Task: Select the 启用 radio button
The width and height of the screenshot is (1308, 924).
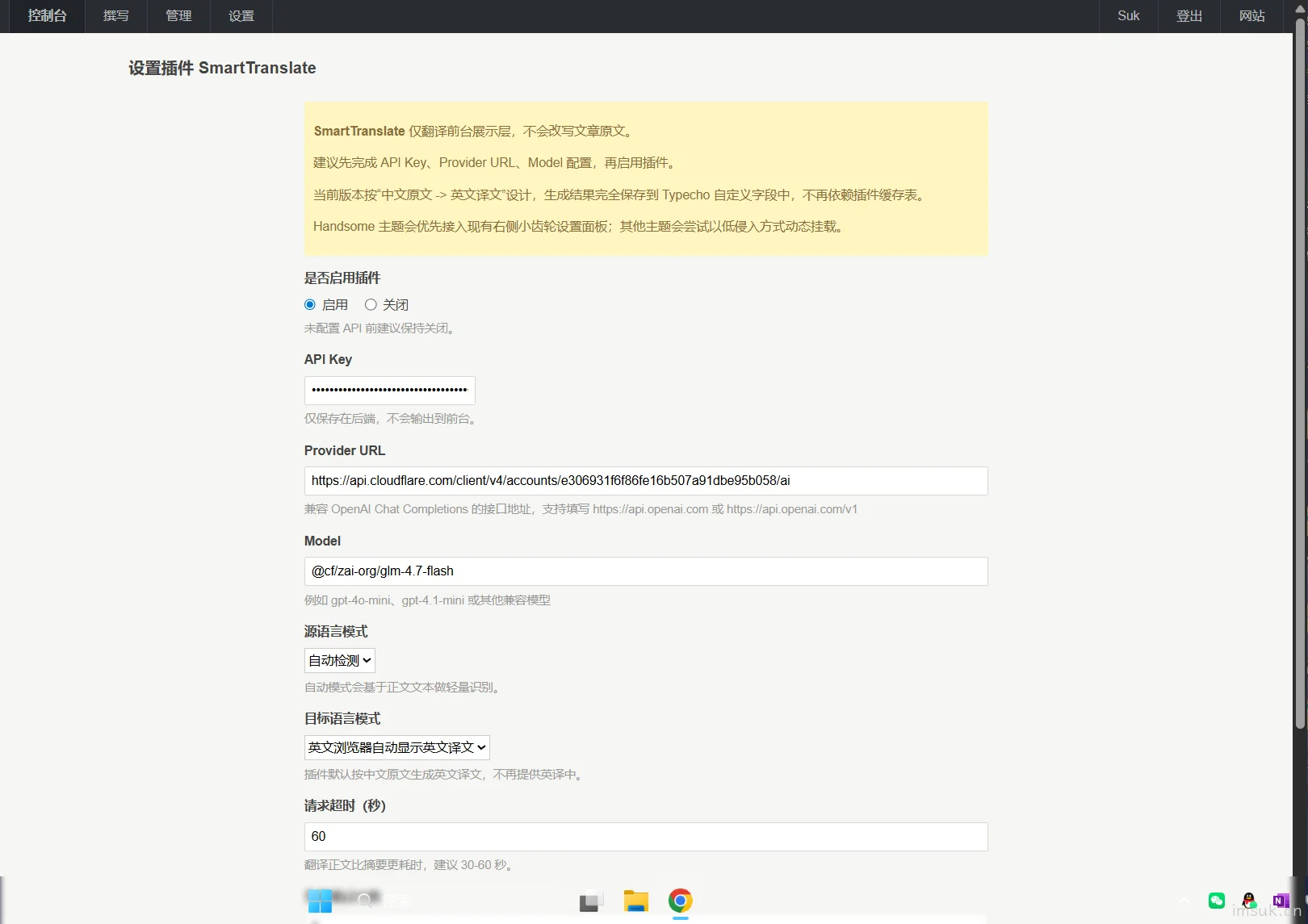Action: click(310, 305)
